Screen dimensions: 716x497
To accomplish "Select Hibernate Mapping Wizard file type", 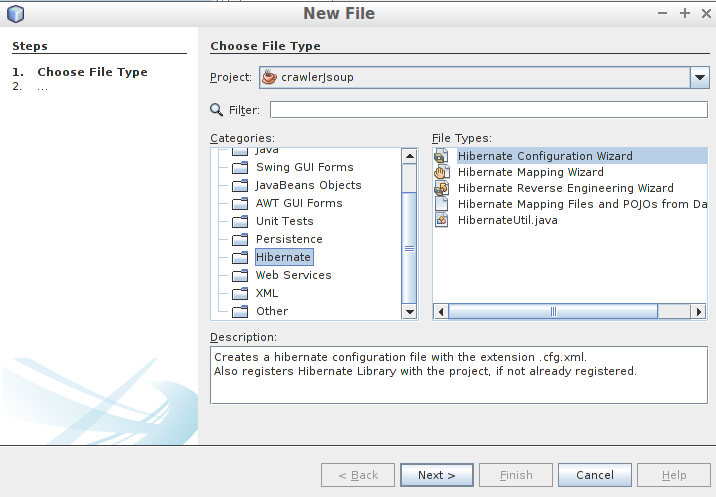I will point(531,172).
